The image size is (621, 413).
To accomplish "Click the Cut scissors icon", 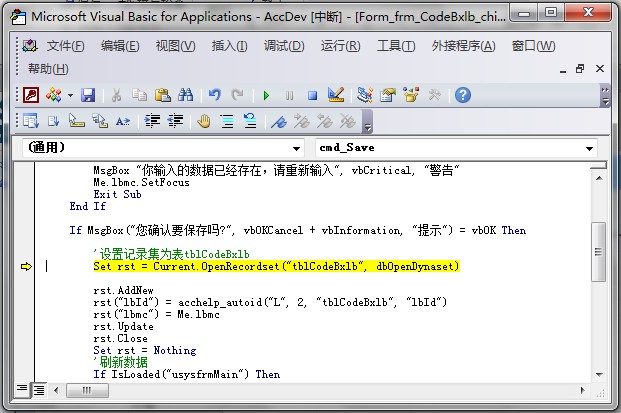I will pos(116,95).
